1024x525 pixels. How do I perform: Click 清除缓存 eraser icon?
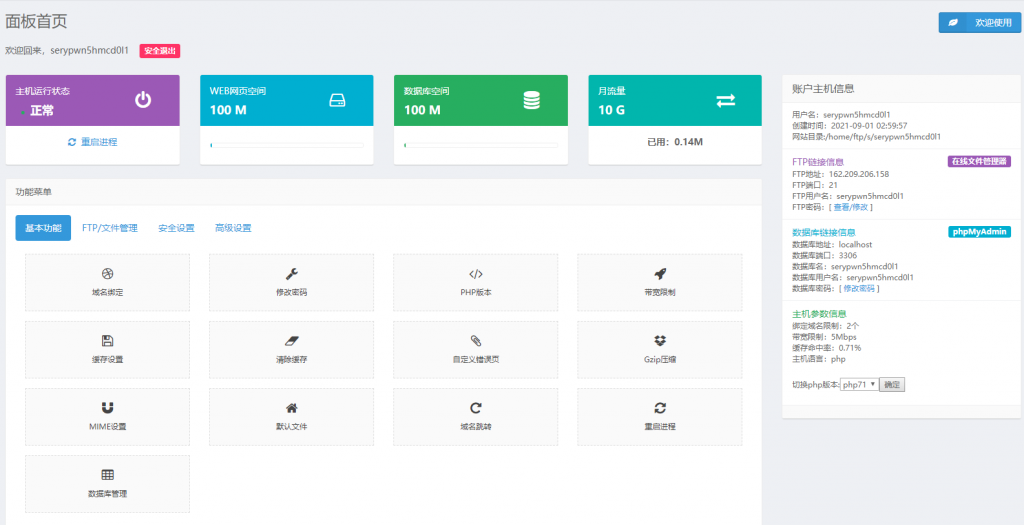tap(291, 340)
